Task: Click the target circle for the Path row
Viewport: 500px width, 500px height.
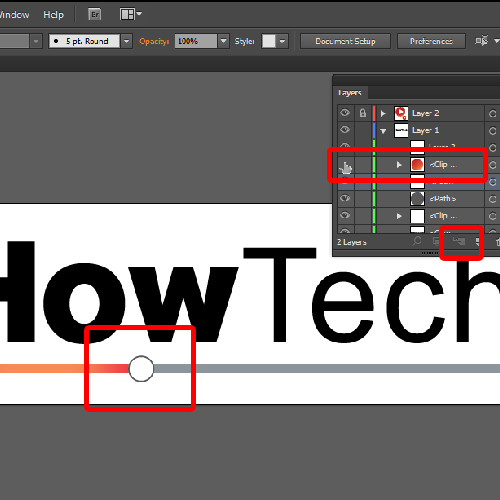Action: click(x=493, y=199)
